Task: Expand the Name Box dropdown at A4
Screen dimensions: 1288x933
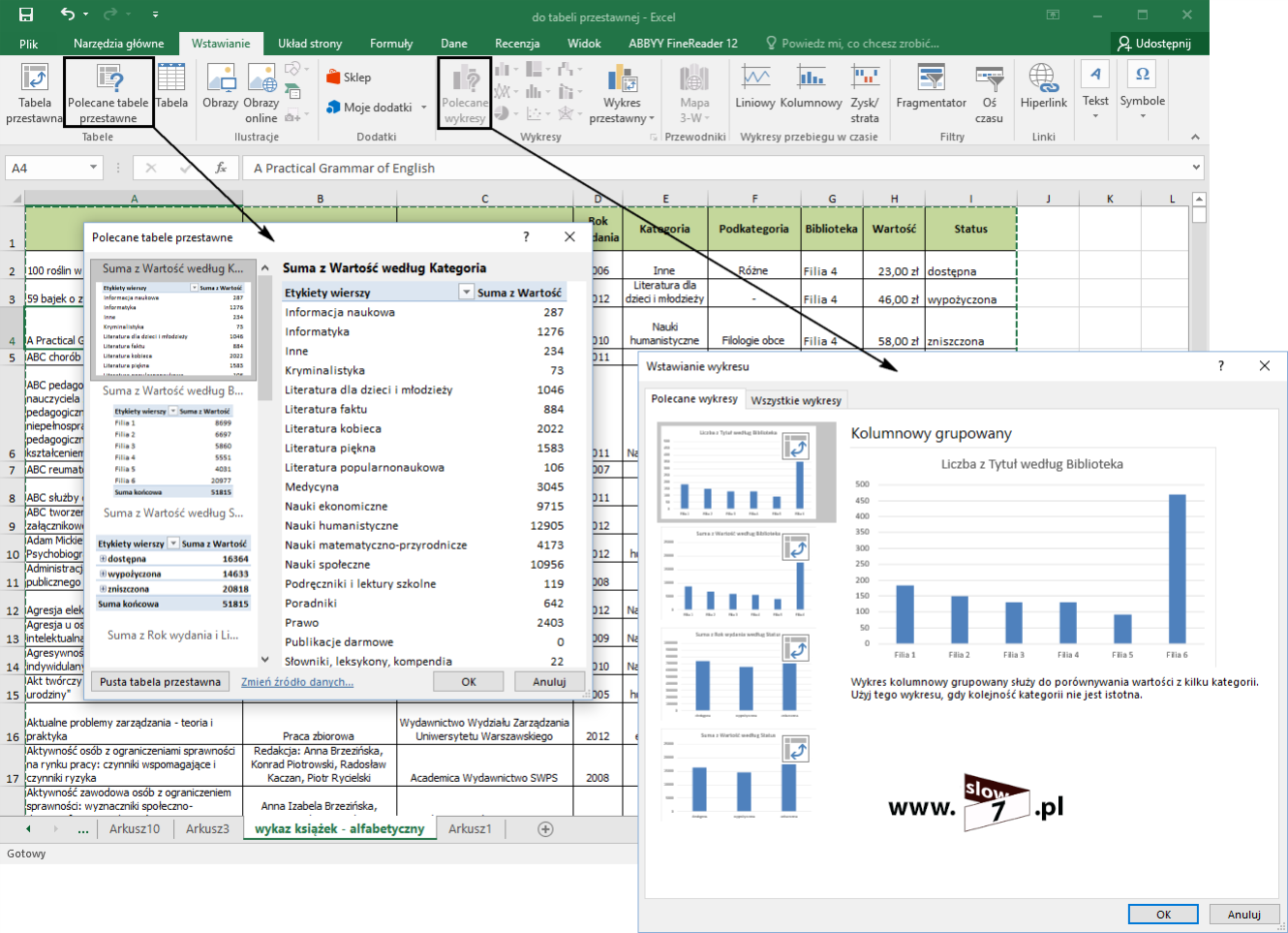Action: point(93,168)
